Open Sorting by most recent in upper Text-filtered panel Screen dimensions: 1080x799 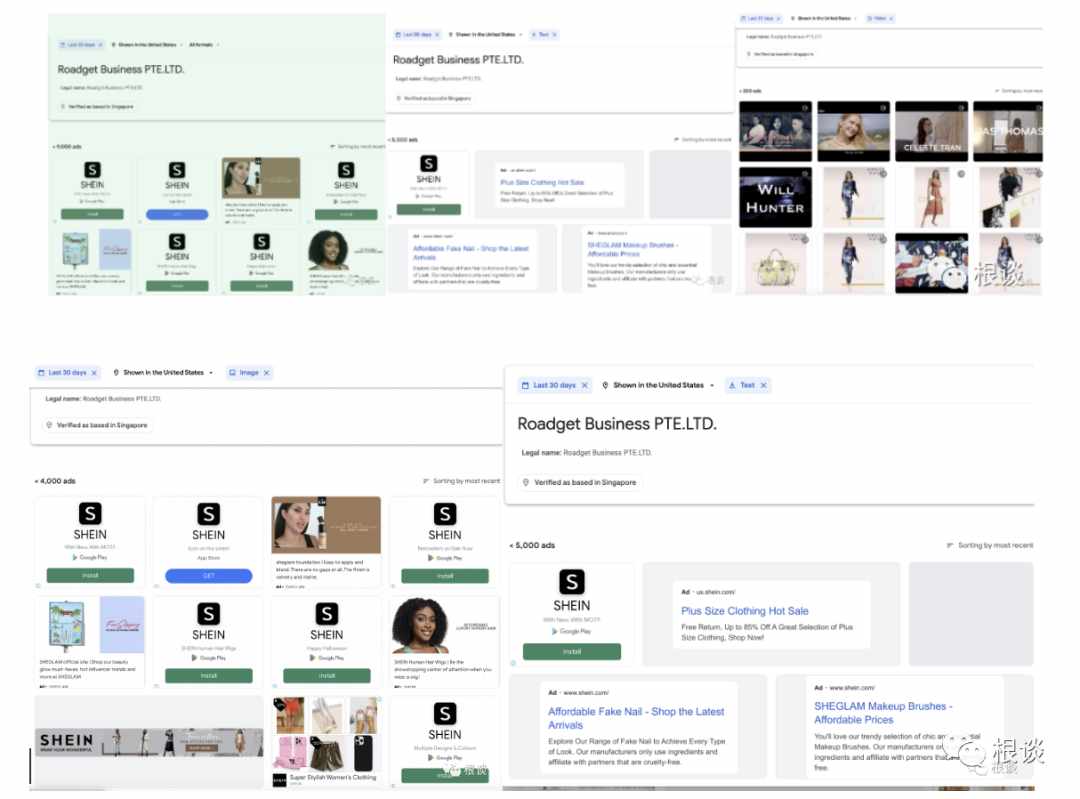(x=703, y=140)
